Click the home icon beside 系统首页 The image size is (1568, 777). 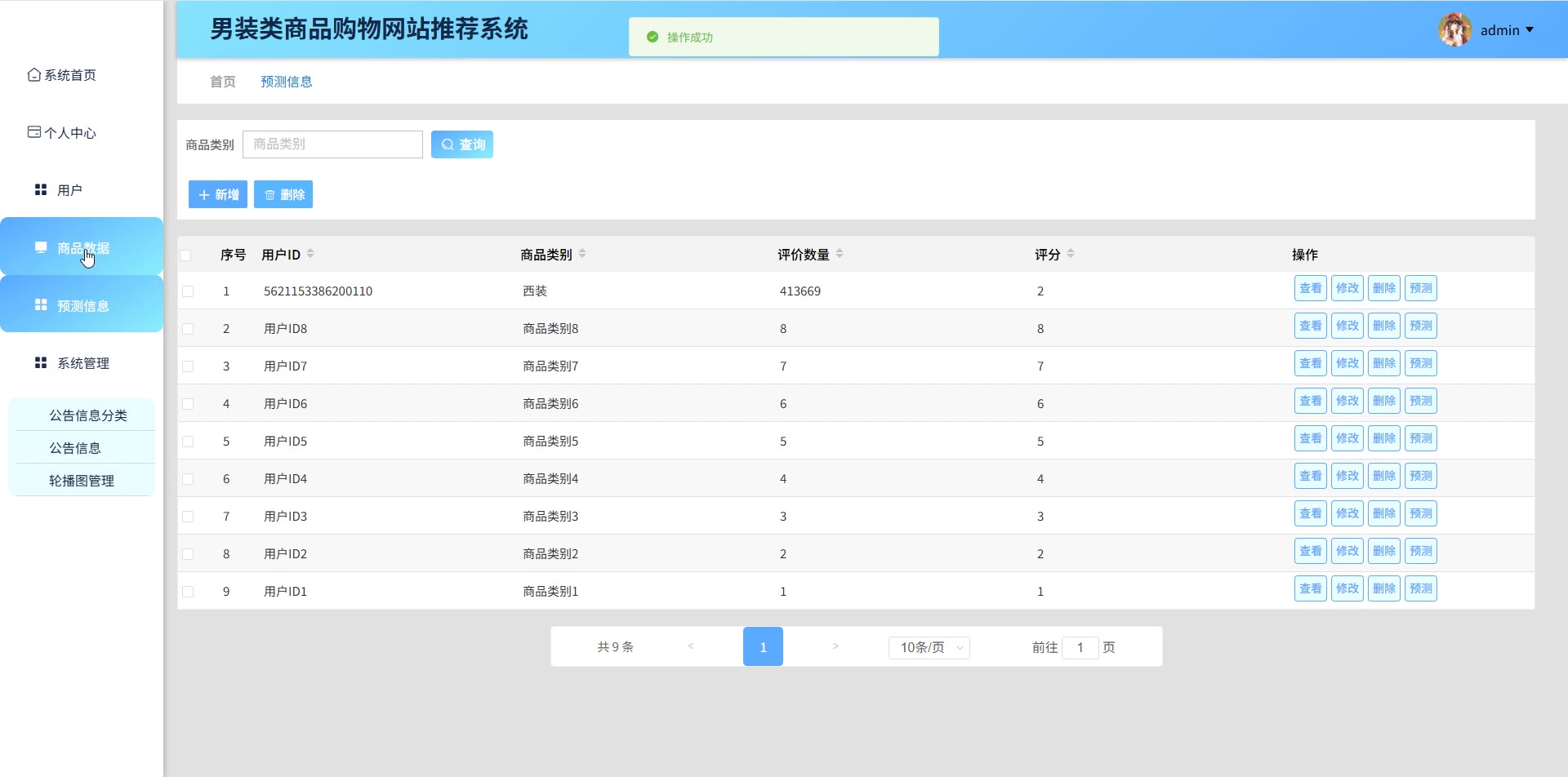click(33, 75)
